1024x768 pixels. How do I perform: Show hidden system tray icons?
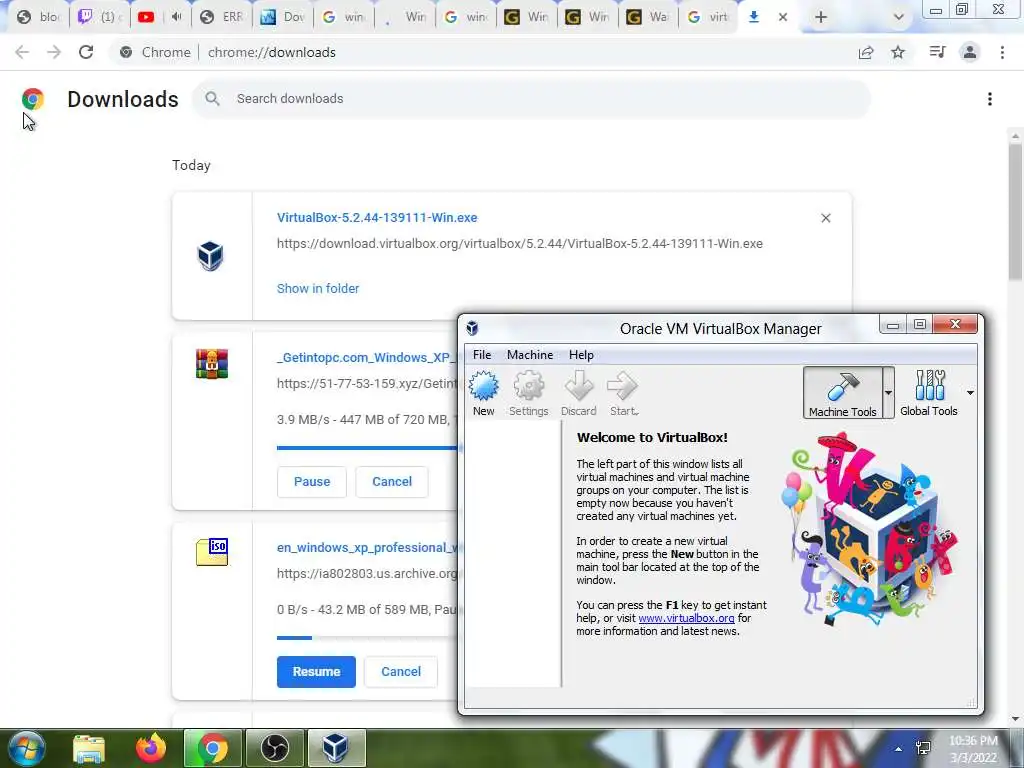899,749
